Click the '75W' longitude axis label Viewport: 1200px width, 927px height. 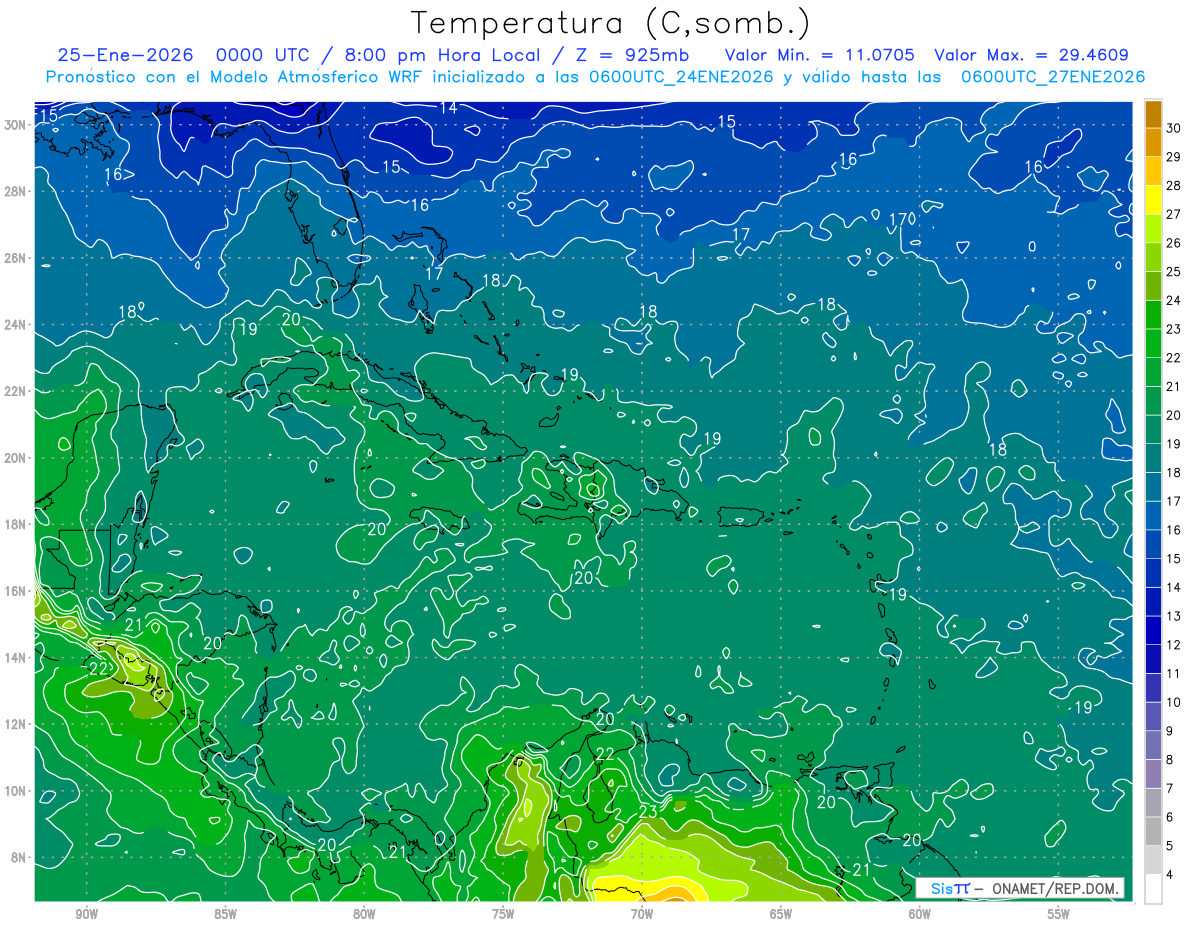tap(503, 914)
